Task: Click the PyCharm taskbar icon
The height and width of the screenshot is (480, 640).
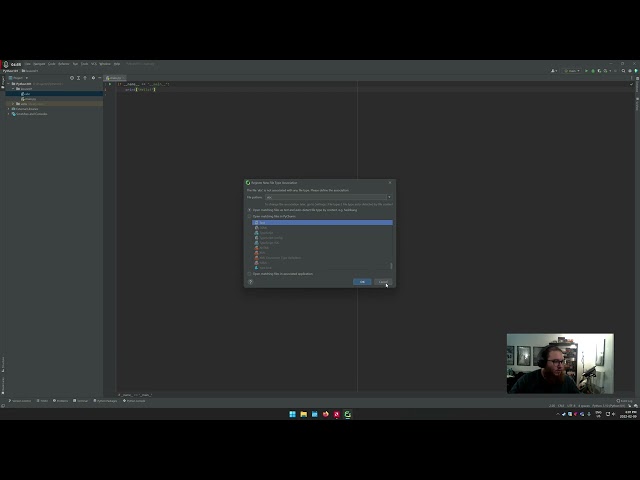Action: 348,414
